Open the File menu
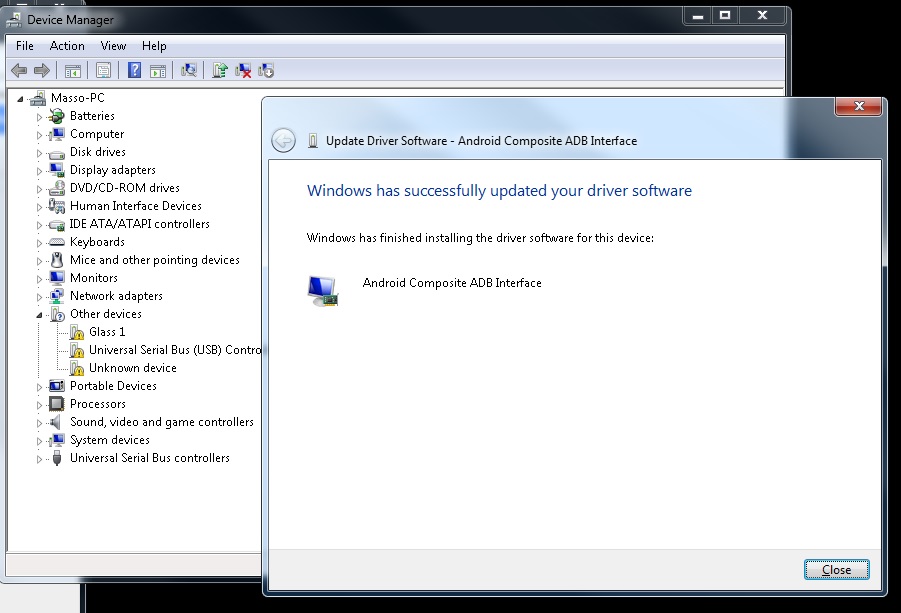 tap(25, 46)
